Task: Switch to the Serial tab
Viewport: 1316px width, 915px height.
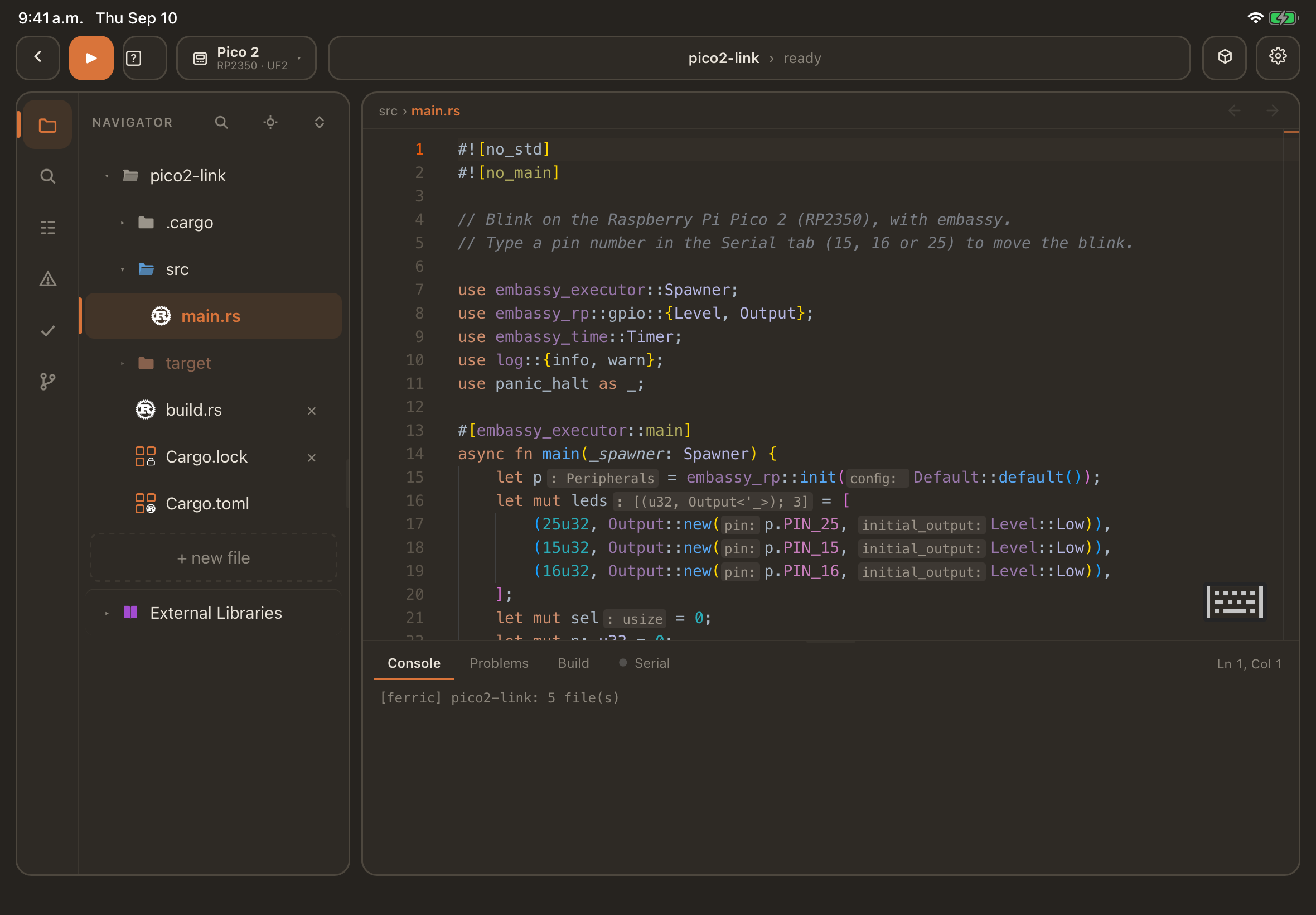Action: pos(645,663)
